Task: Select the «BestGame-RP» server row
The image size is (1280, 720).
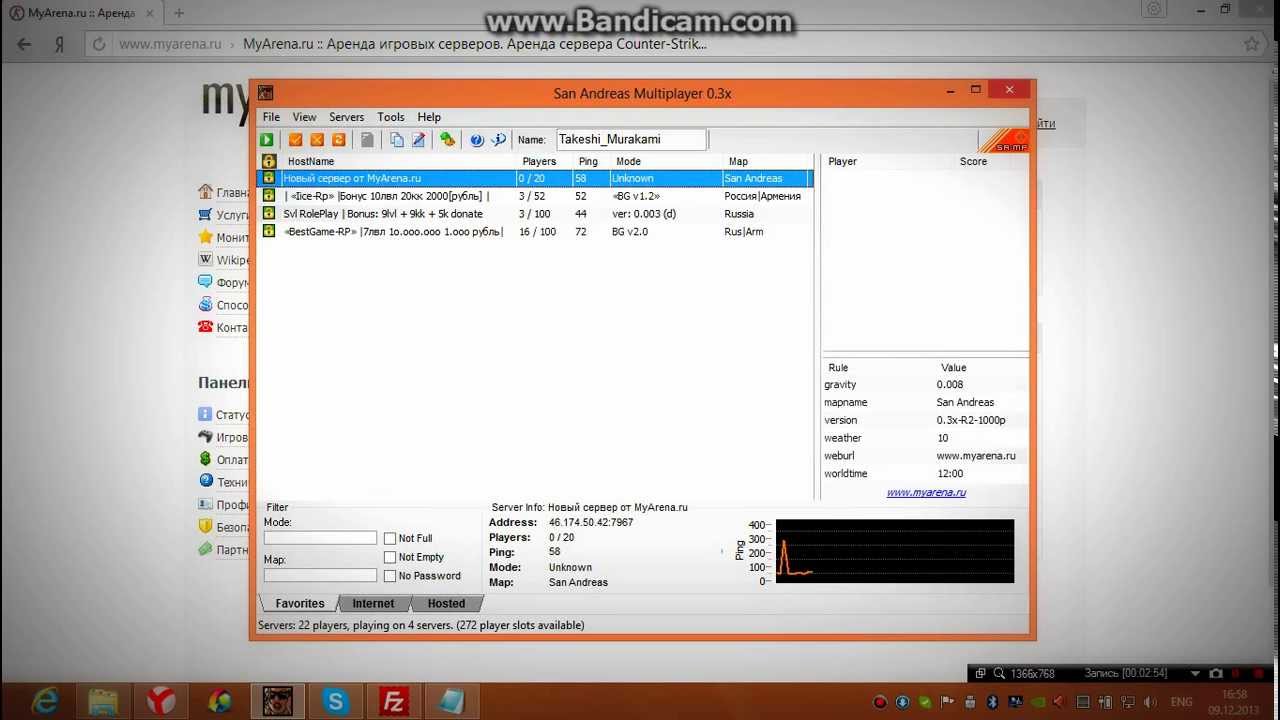Action: click(x=536, y=232)
